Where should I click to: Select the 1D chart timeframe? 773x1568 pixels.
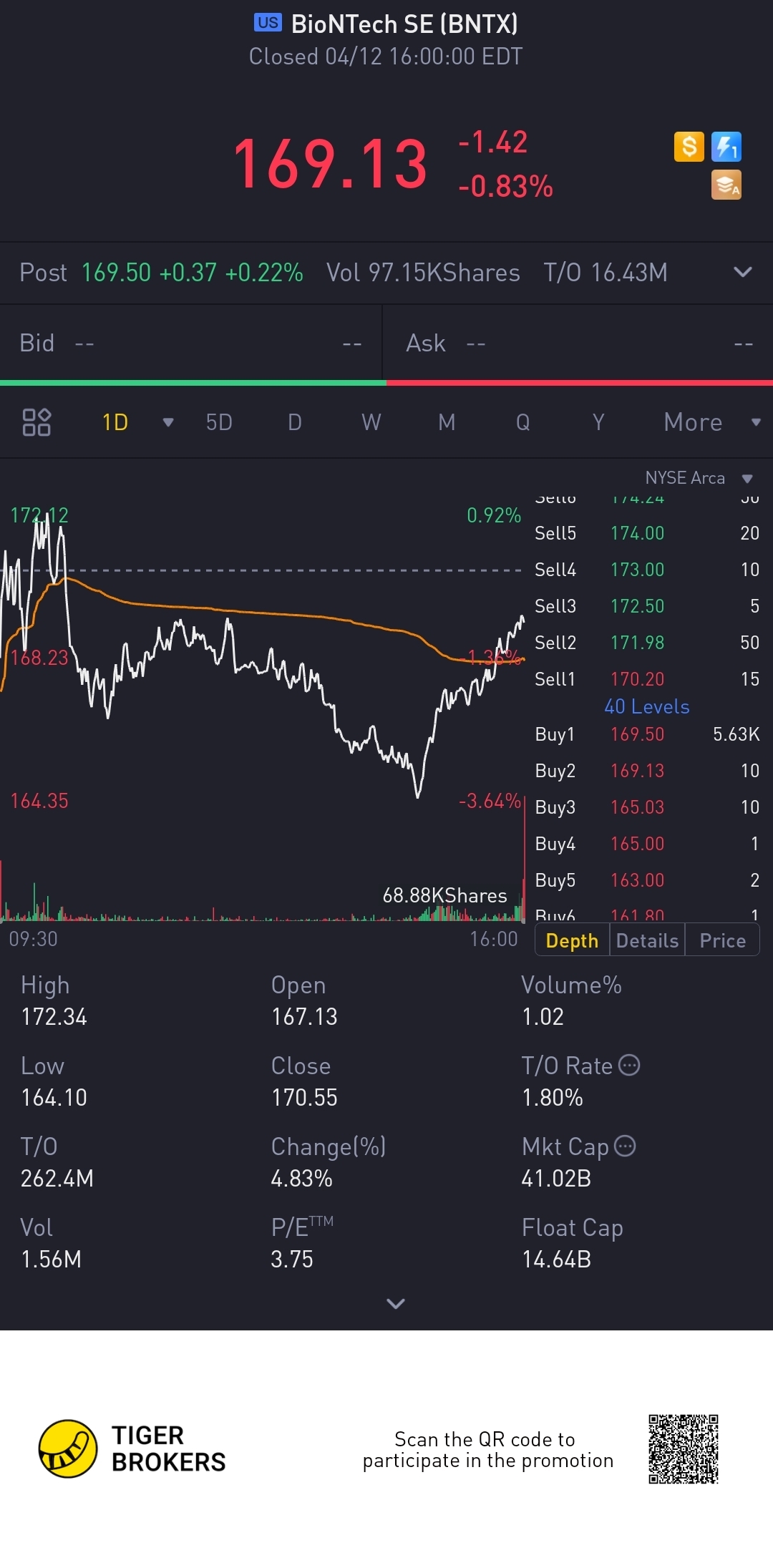click(115, 422)
